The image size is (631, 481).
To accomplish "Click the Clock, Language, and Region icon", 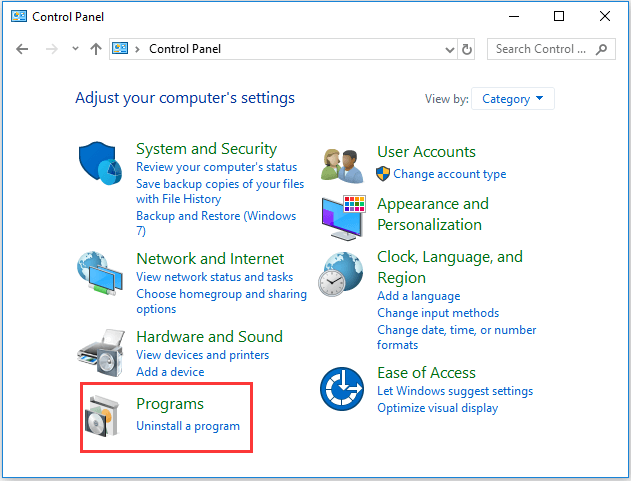I will click(342, 275).
